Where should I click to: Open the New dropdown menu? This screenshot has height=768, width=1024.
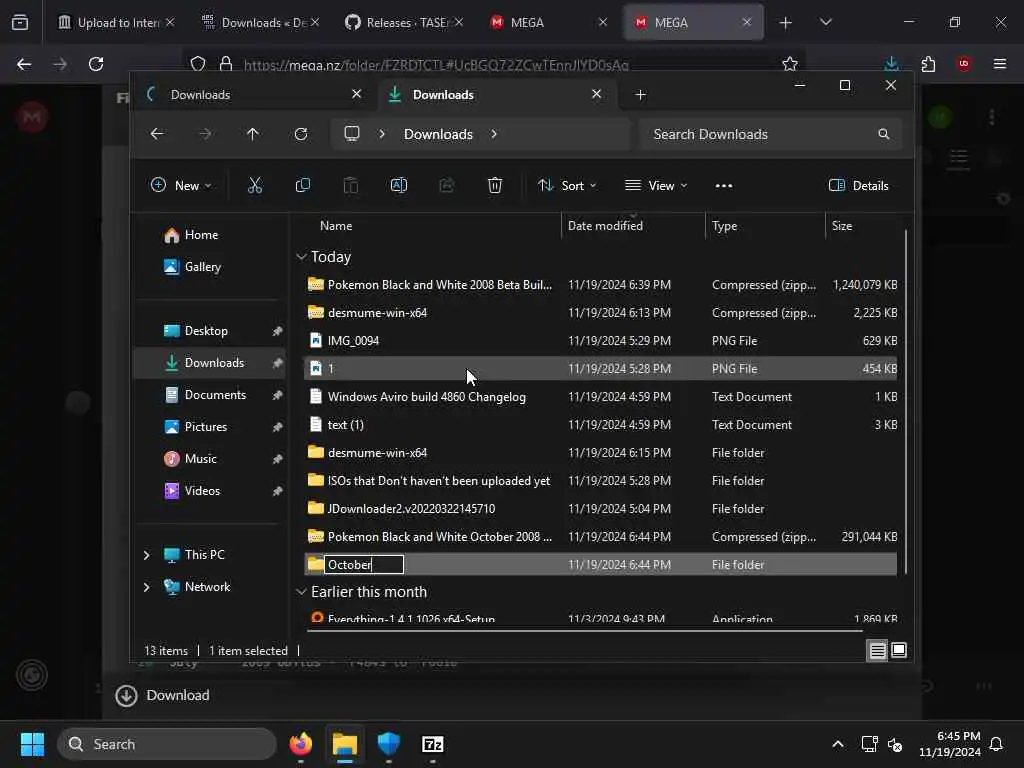point(181,185)
